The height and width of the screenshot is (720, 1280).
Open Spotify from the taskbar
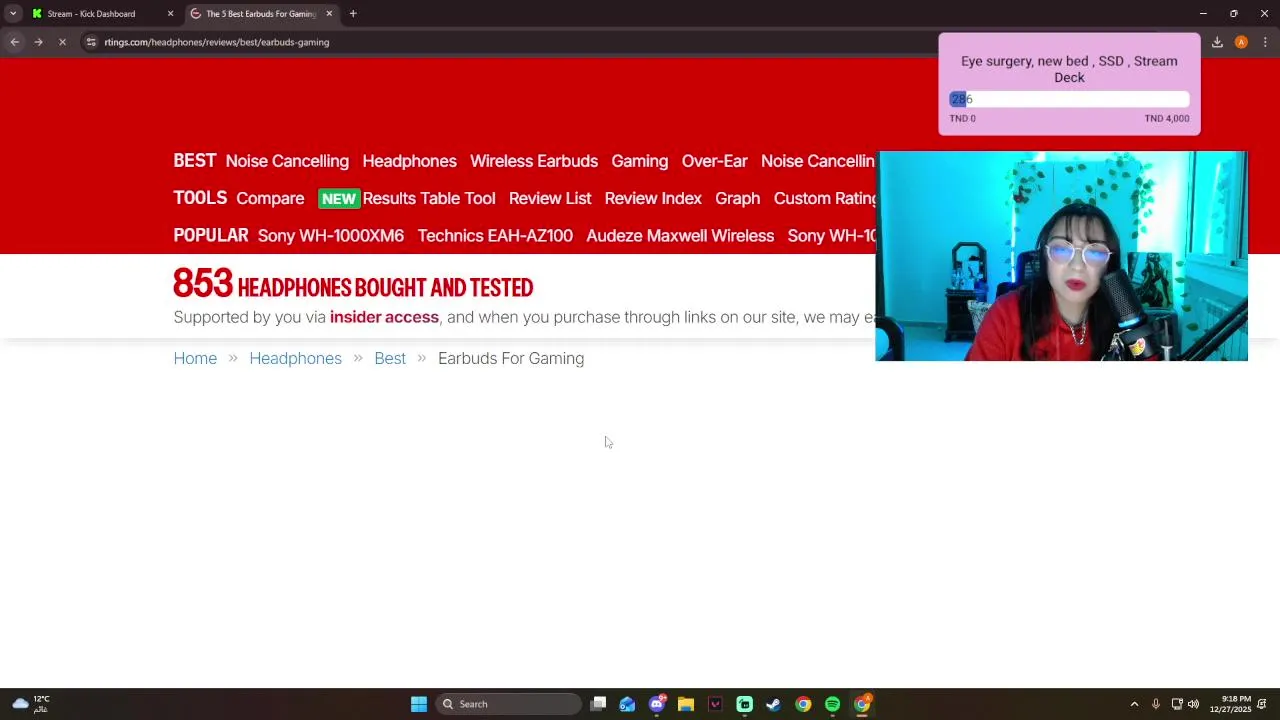pyautogui.click(x=832, y=704)
